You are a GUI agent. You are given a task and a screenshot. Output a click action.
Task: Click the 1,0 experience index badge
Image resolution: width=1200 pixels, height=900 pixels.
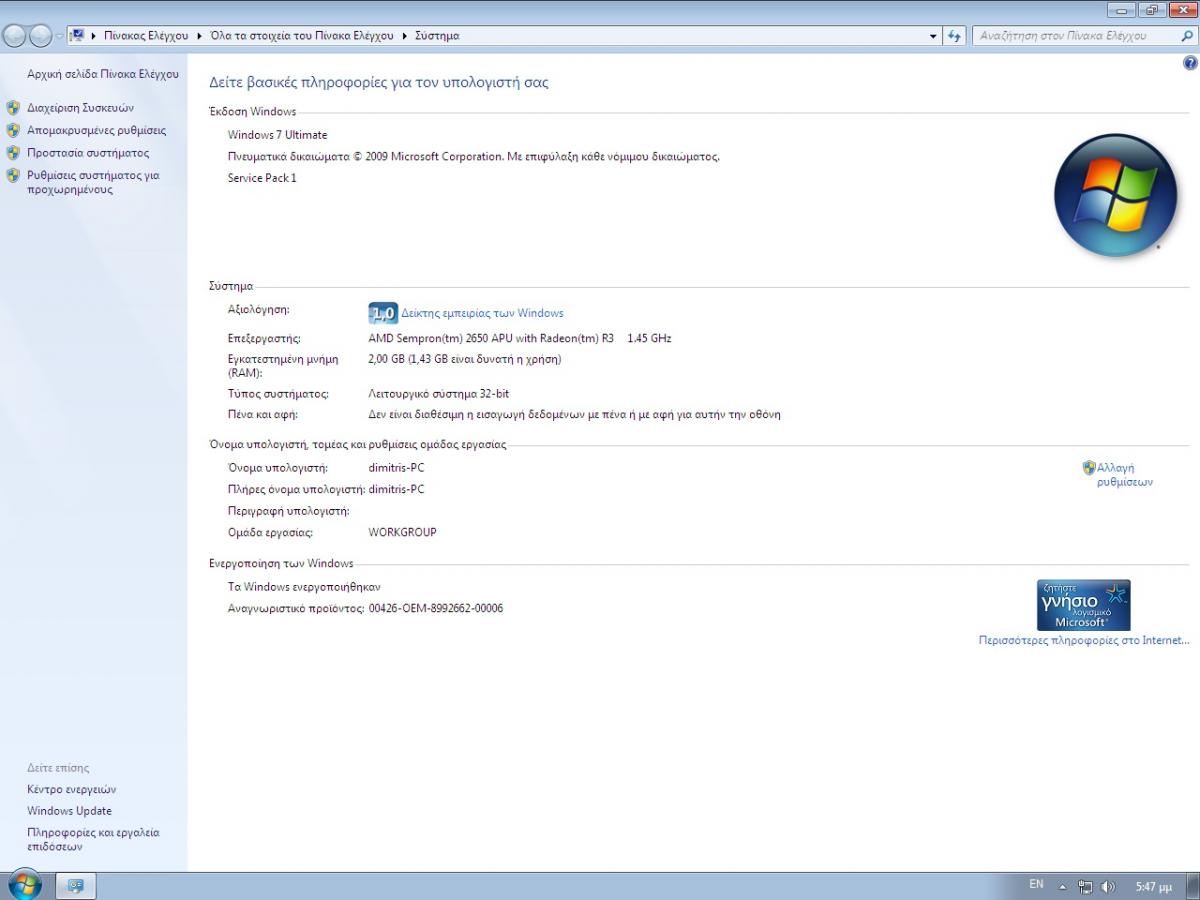[383, 313]
